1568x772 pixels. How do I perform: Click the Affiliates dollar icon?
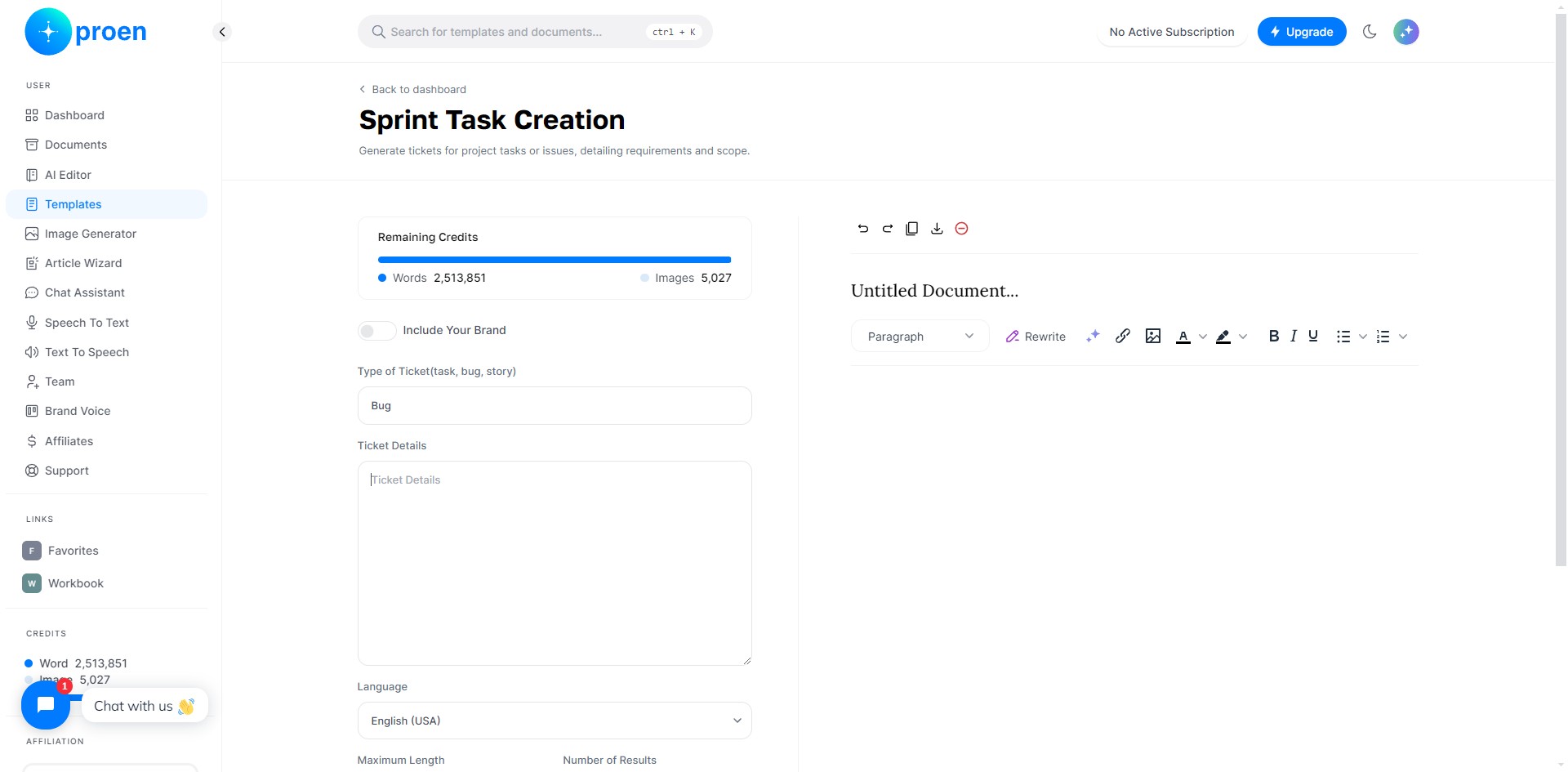click(x=32, y=441)
